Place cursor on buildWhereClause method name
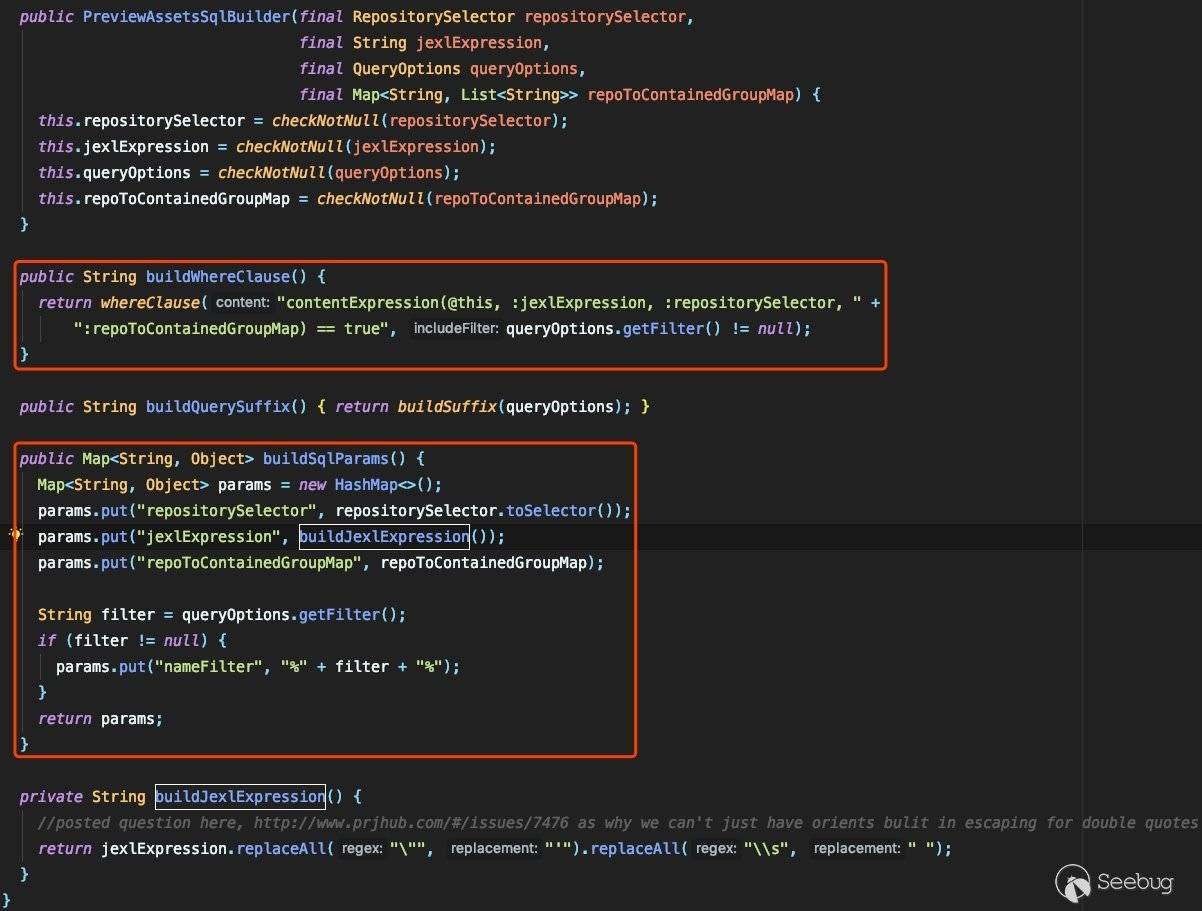This screenshot has height=911, width=1202. (218, 276)
